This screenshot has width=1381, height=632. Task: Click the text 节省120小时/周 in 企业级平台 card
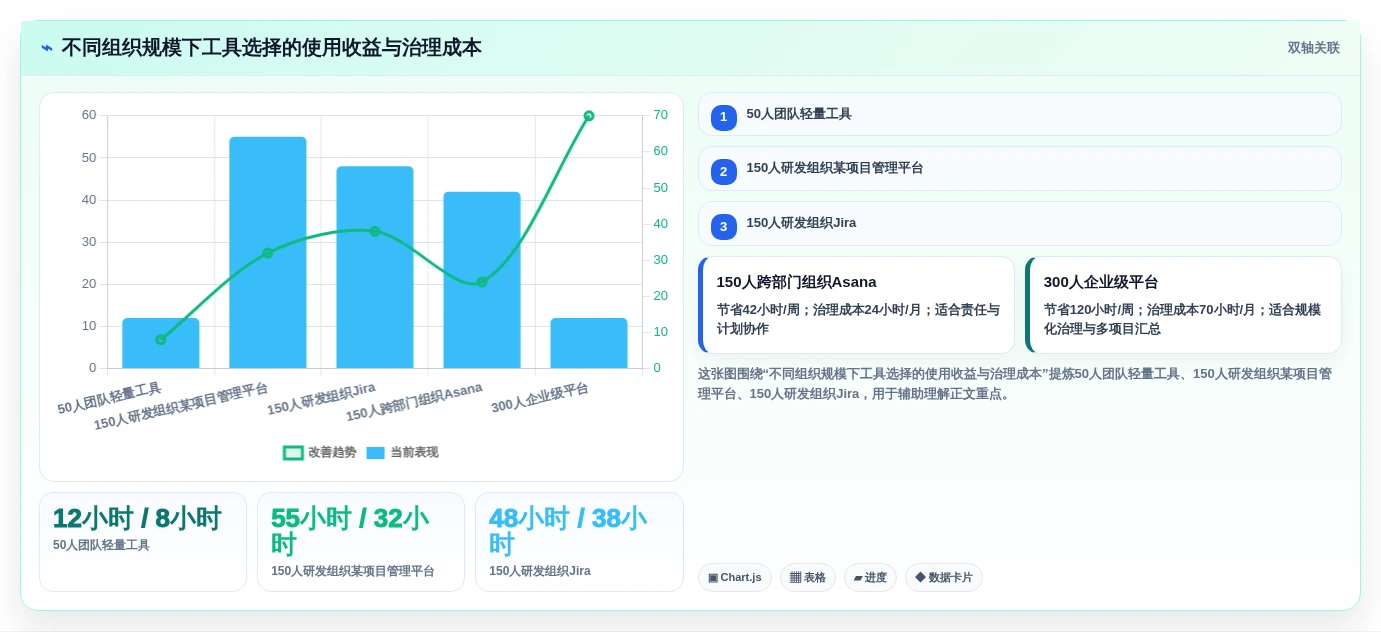1091,310
